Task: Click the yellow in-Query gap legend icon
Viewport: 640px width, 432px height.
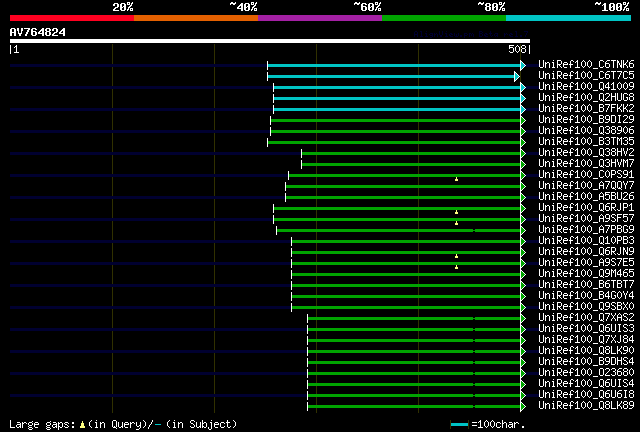Action: [x=82, y=425]
